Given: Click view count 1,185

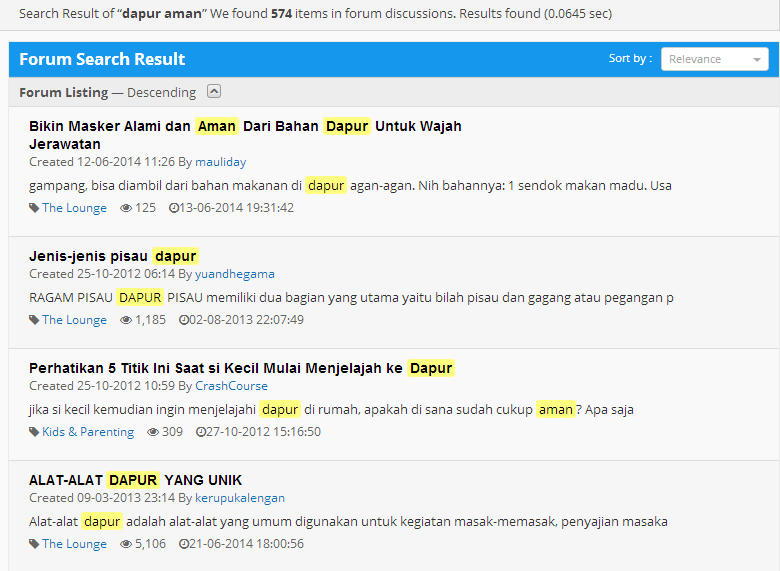Looking at the screenshot, I should pyautogui.click(x=150, y=319).
